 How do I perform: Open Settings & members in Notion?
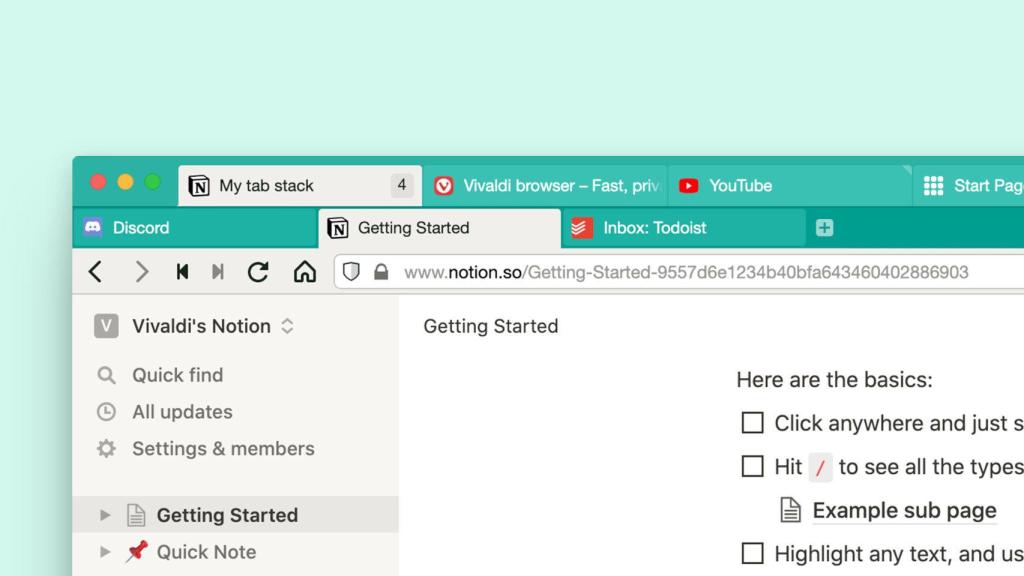pos(222,448)
